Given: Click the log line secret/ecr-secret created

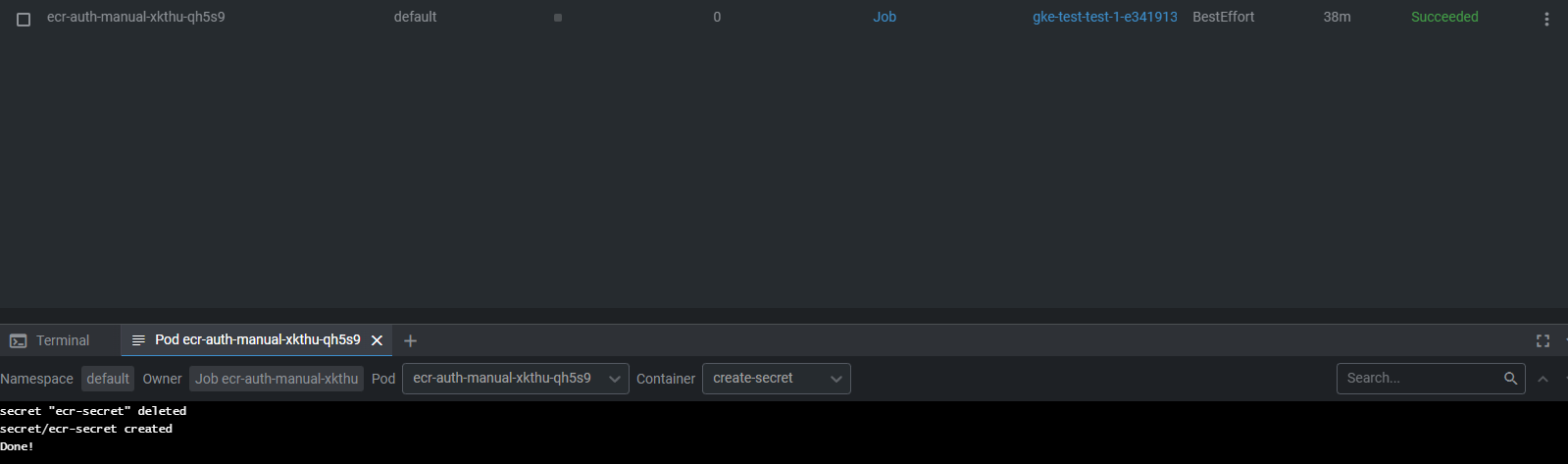Looking at the screenshot, I should point(86,429).
